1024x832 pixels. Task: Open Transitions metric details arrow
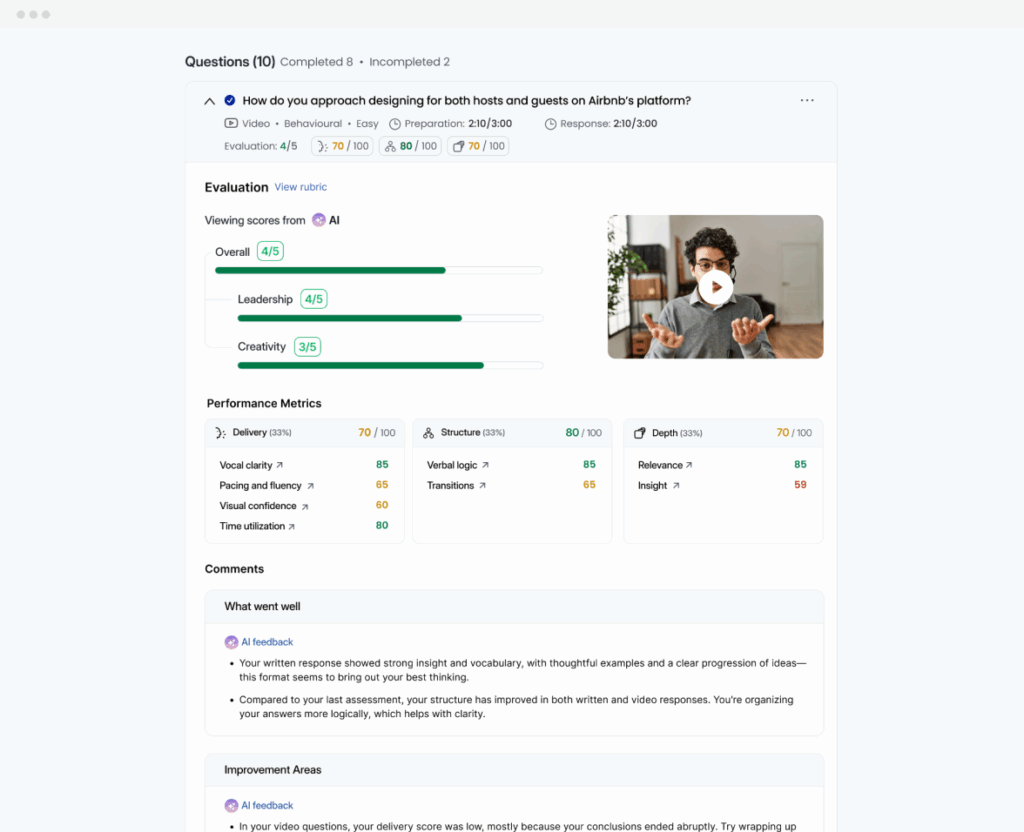[483, 486]
